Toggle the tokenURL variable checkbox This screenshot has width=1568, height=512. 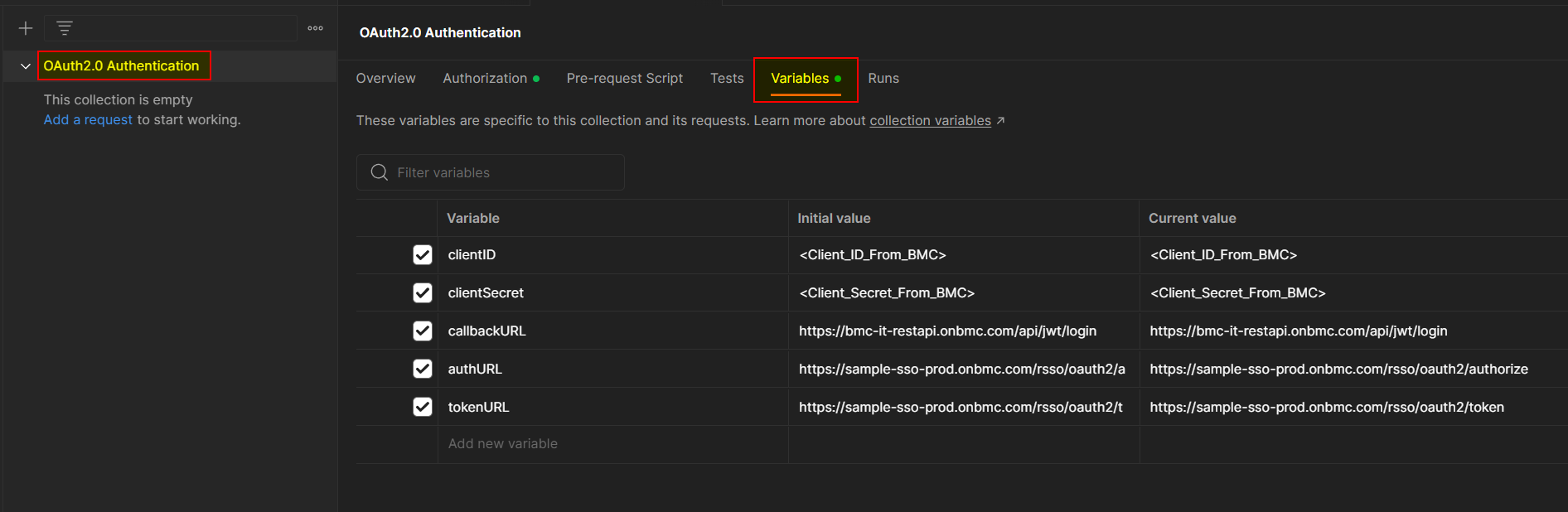423,408
